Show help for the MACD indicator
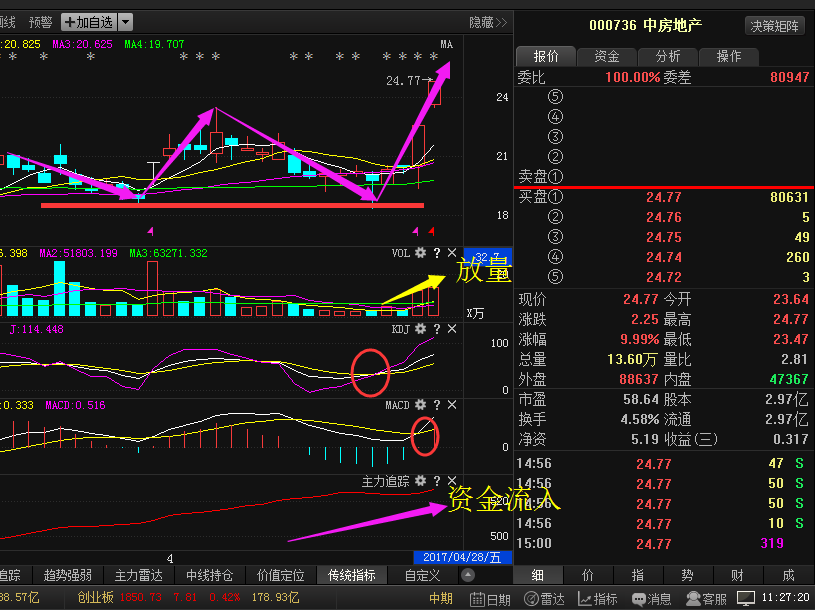This screenshot has height=610, width=815. pyautogui.click(x=437, y=405)
